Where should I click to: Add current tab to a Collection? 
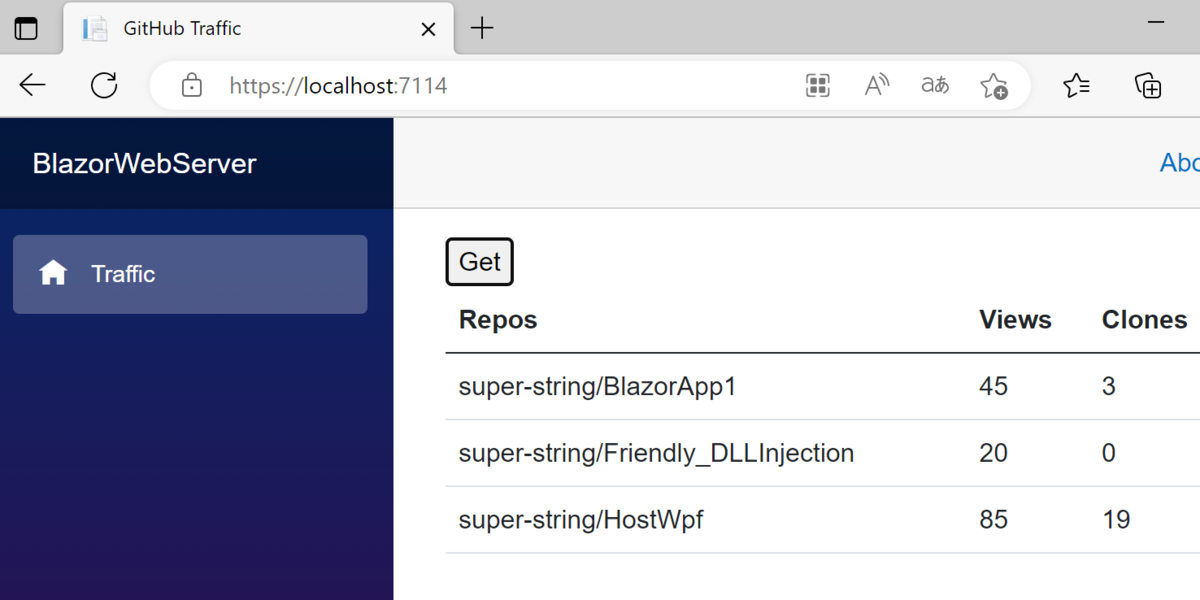[1148, 85]
